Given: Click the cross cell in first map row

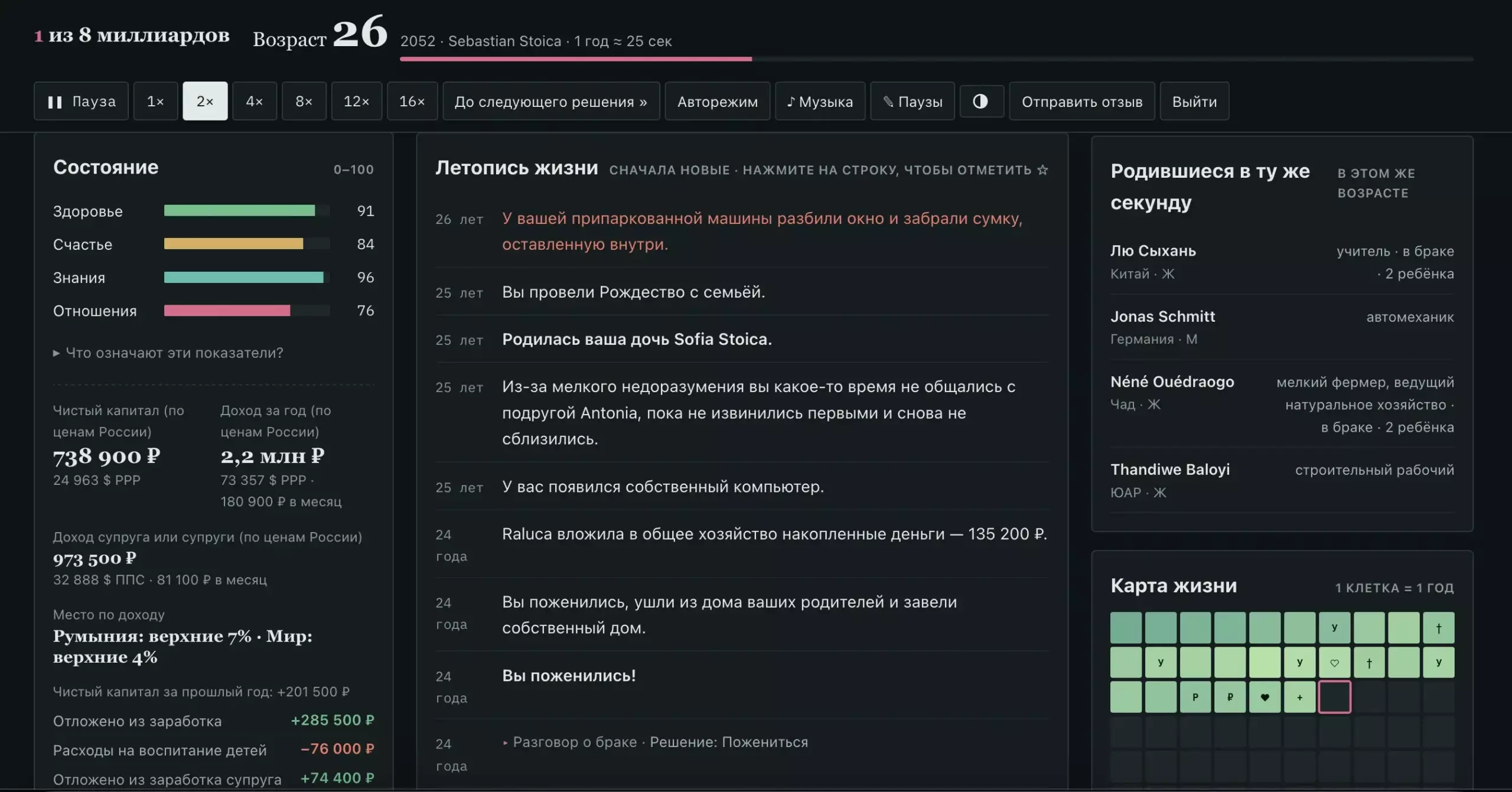Looking at the screenshot, I should coord(1439,628).
